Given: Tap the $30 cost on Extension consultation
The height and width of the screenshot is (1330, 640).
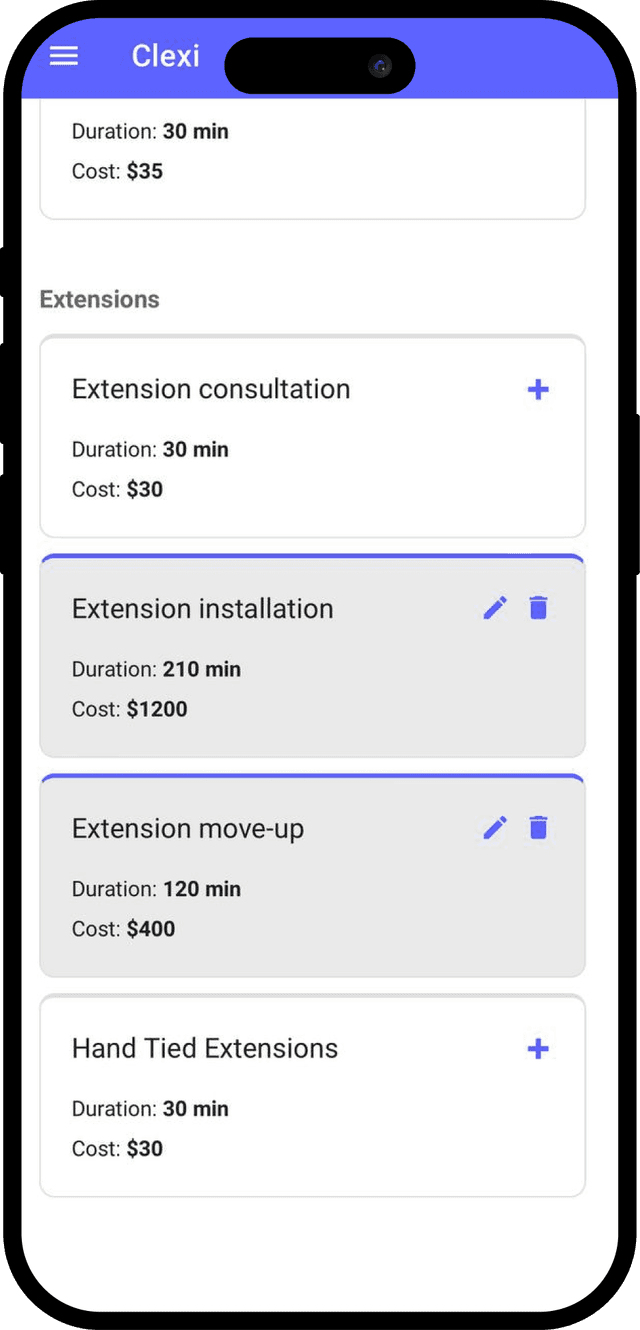Looking at the screenshot, I should pyautogui.click(x=145, y=489).
